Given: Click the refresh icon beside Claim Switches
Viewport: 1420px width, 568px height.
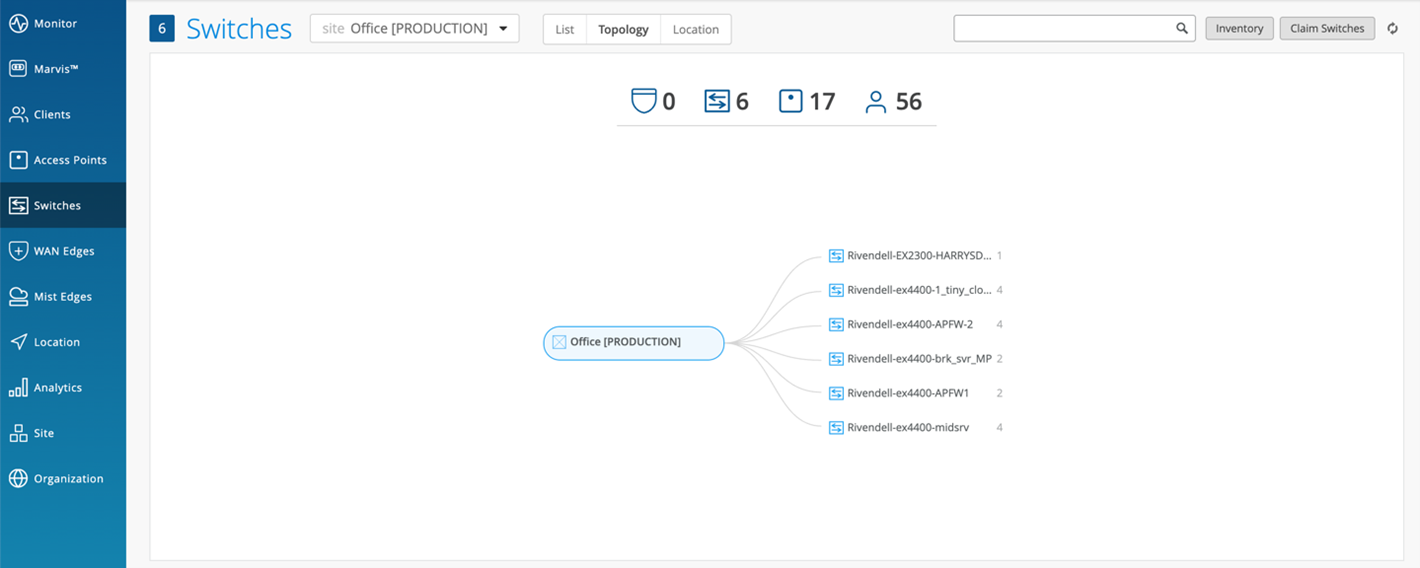Looking at the screenshot, I should [1392, 29].
